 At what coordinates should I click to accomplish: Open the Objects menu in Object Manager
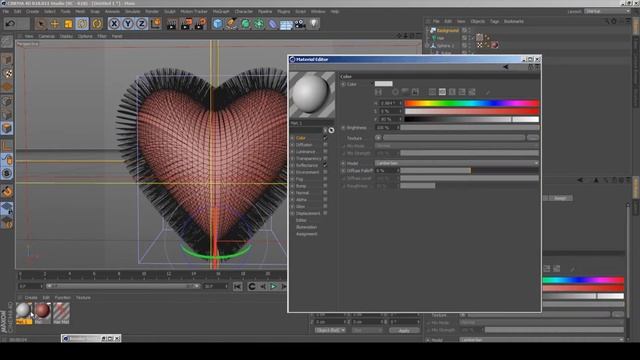coord(478,21)
